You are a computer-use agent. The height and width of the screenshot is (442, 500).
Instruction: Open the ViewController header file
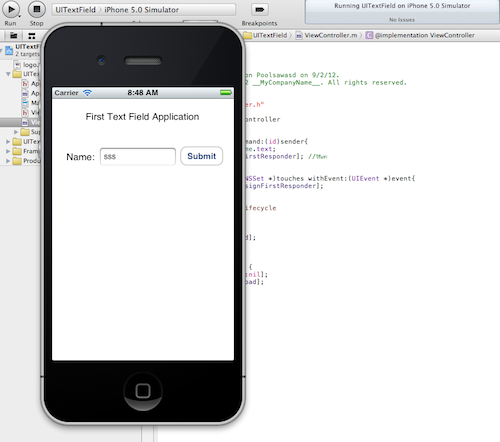[31, 113]
